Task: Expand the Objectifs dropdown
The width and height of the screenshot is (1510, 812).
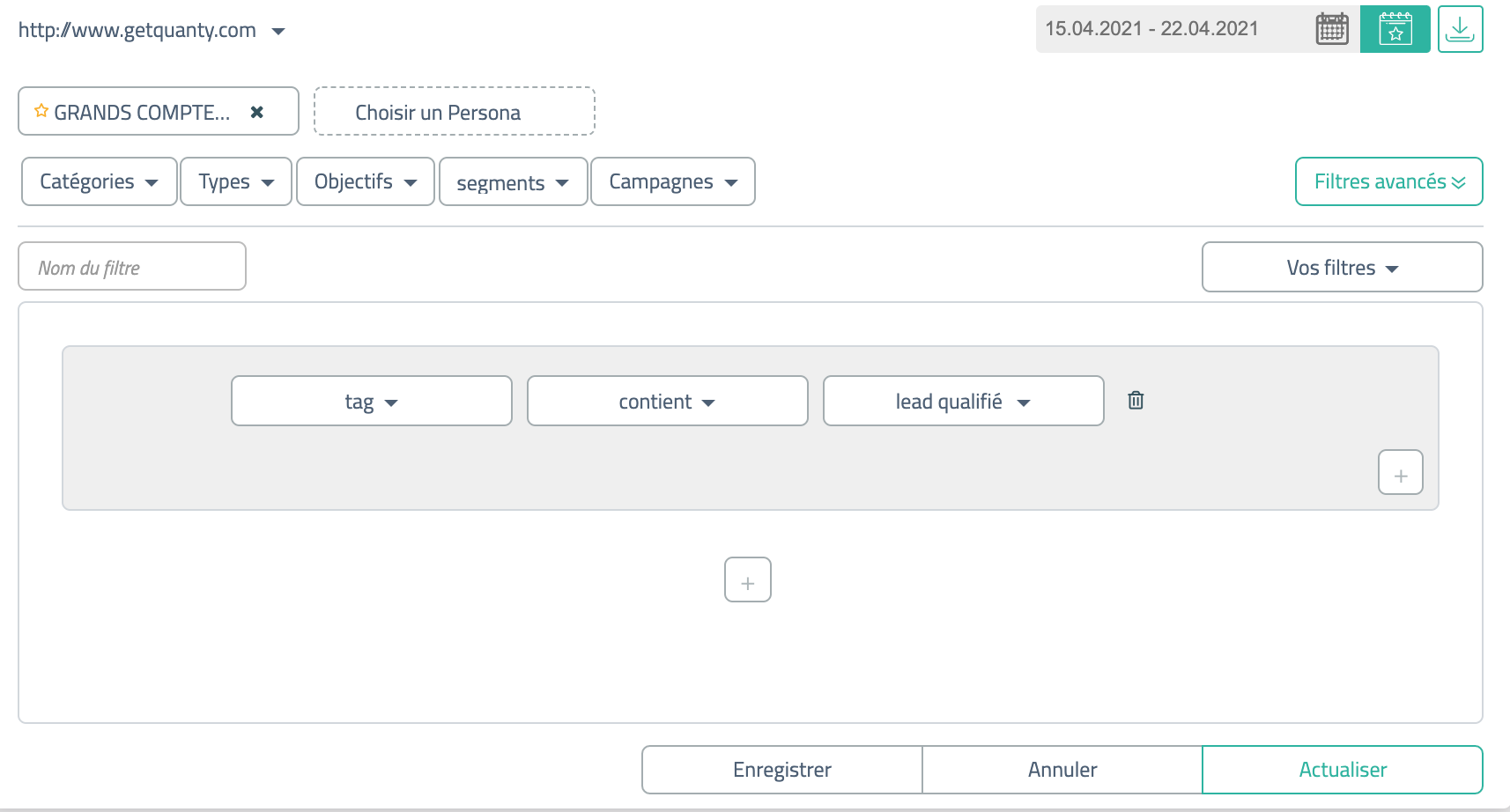Action: (x=366, y=181)
